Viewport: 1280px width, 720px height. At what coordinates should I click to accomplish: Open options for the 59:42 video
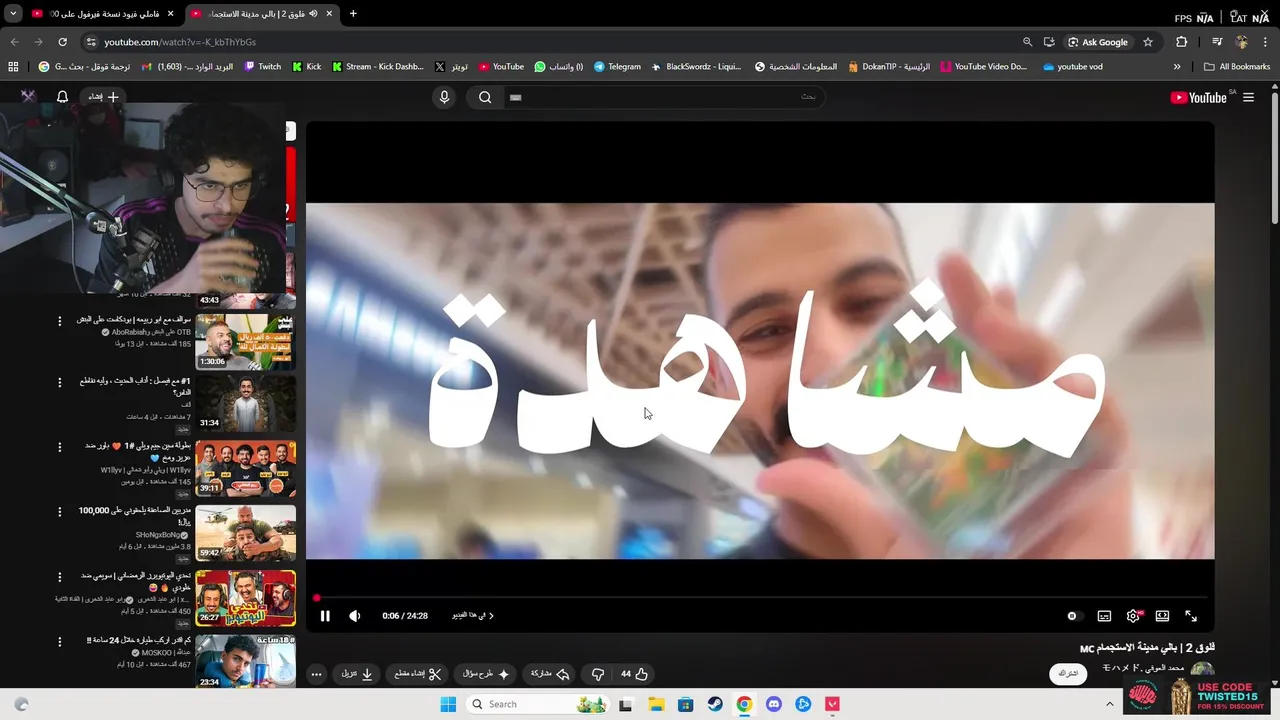60,513
